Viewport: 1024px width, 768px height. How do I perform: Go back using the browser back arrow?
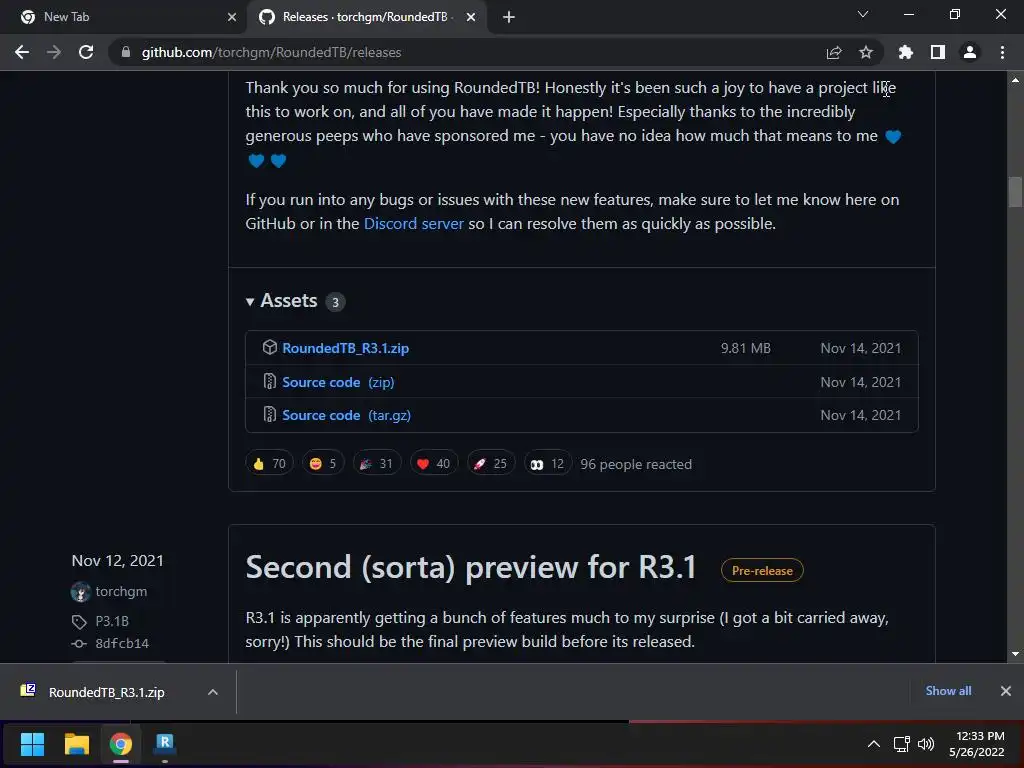[x=22, y=52]
